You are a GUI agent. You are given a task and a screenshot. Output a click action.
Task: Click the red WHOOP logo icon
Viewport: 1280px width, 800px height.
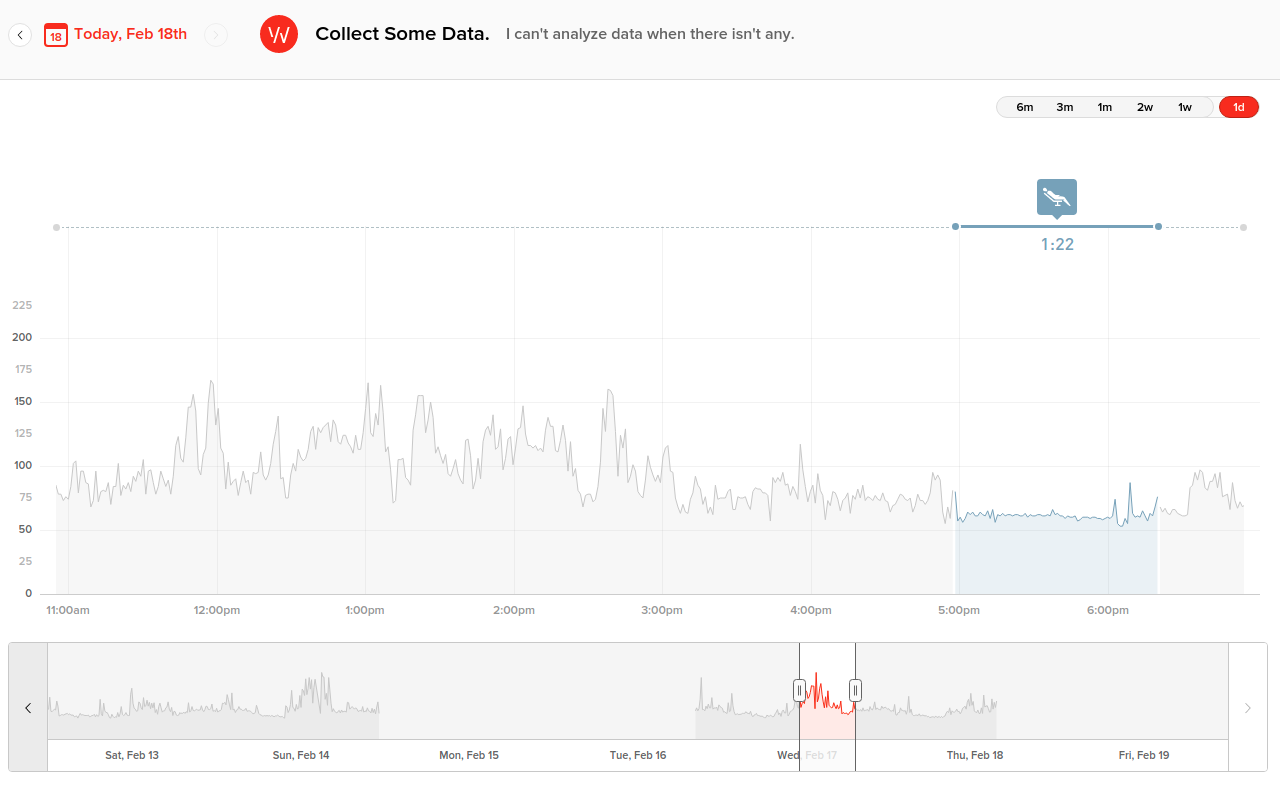(x=279, y=34)
